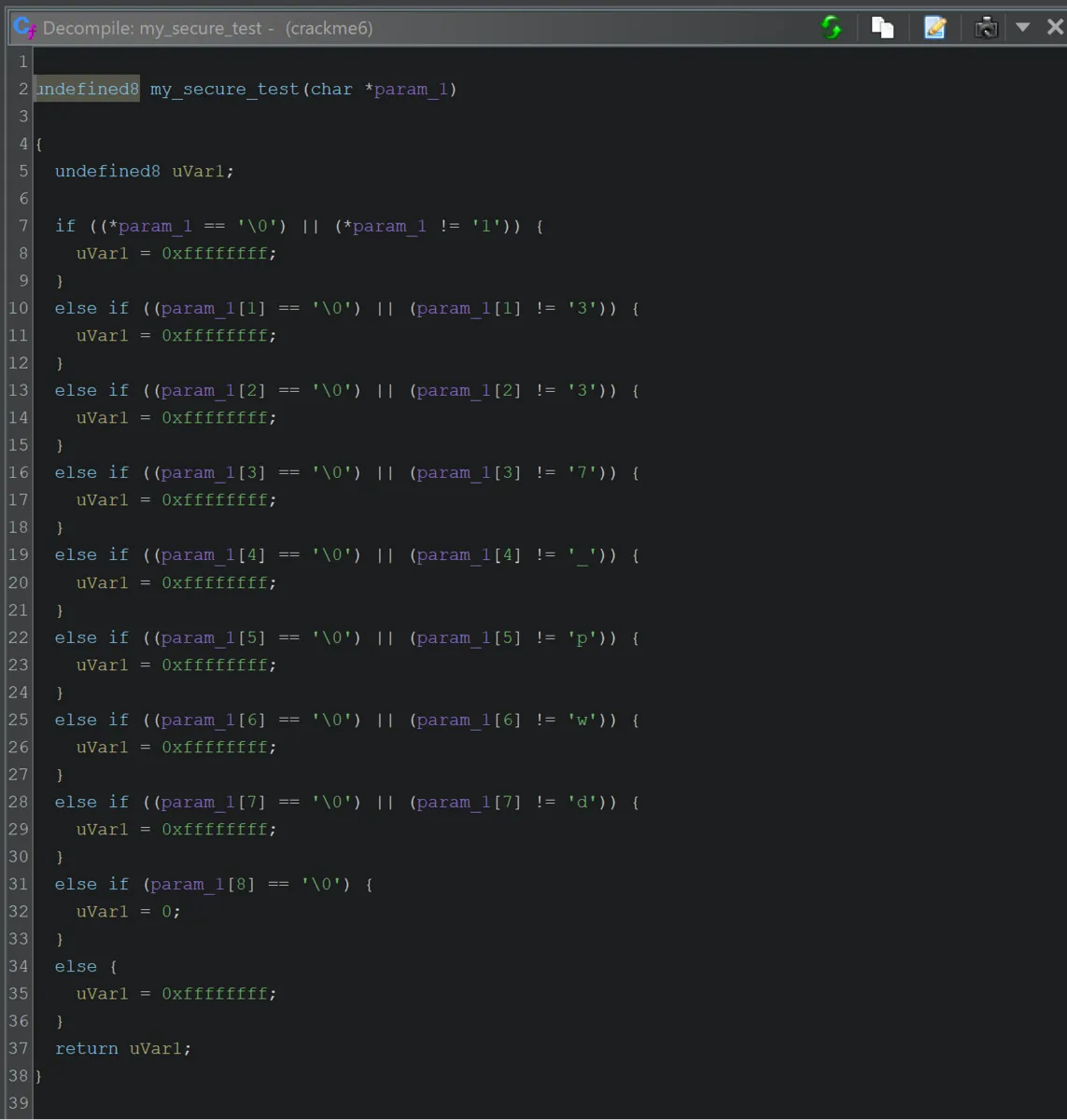Click line number 39 in the gutter
Image resolution: width=1067 pixels, height=1120 pixels.
pyautogui.click(x=19, y=1103)
